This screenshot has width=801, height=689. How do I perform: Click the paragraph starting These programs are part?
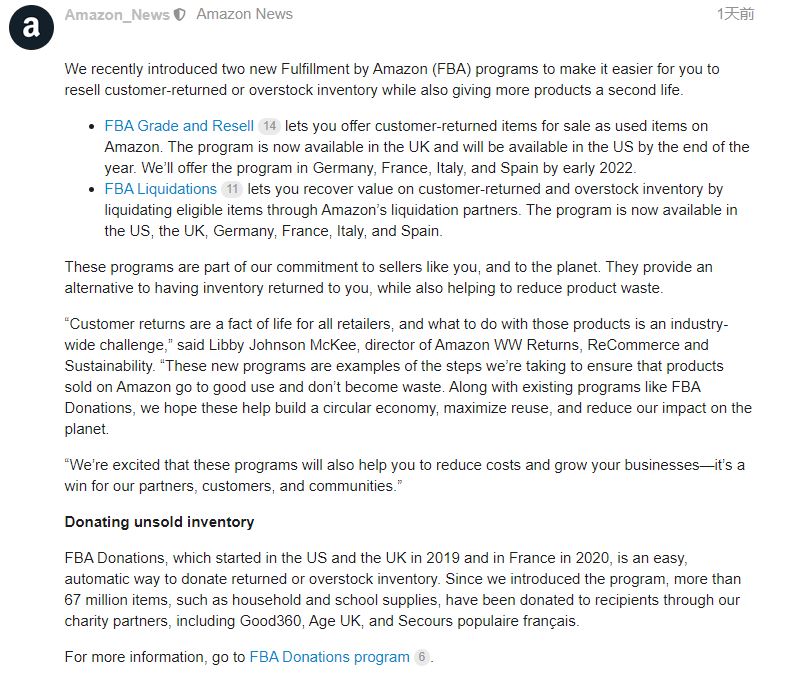tap(388, 277)
